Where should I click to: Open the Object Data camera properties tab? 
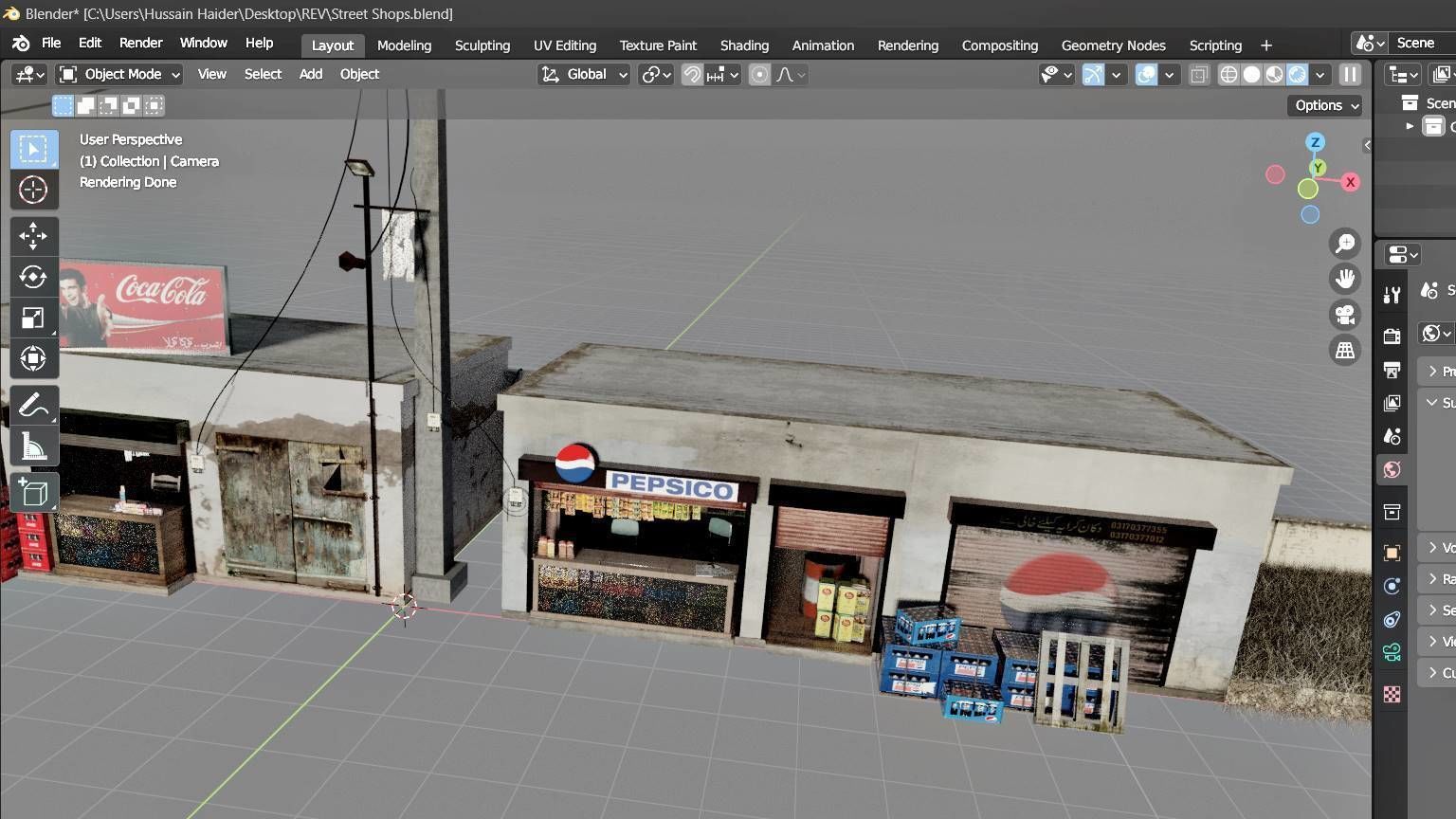pyautogui.click(x=1392, y=652)
